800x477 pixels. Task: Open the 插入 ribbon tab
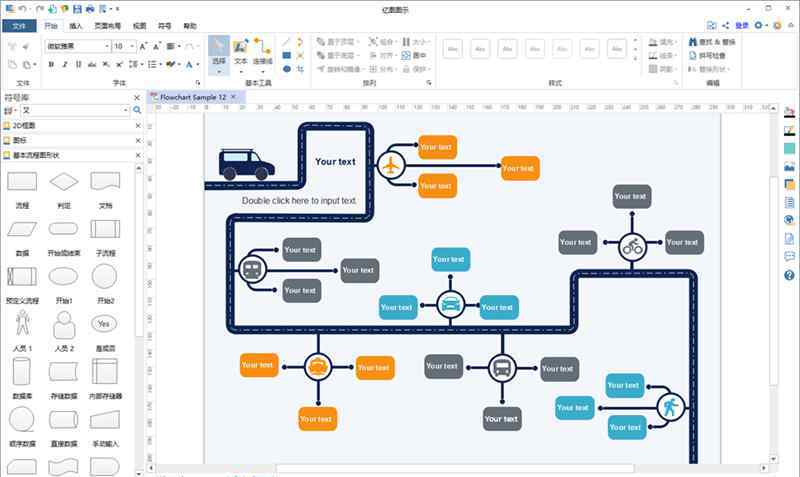click(x=76, y=26)
